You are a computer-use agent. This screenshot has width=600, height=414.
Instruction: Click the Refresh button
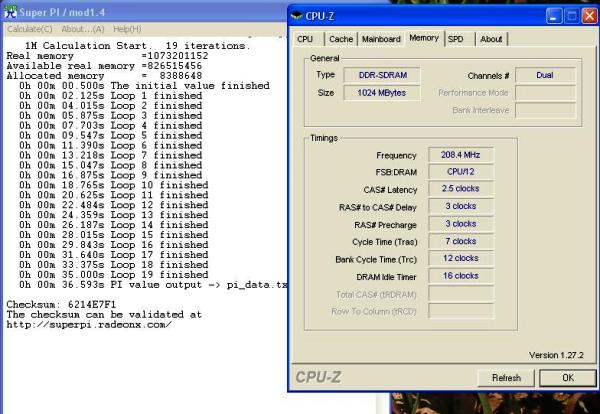coord(506,378)
